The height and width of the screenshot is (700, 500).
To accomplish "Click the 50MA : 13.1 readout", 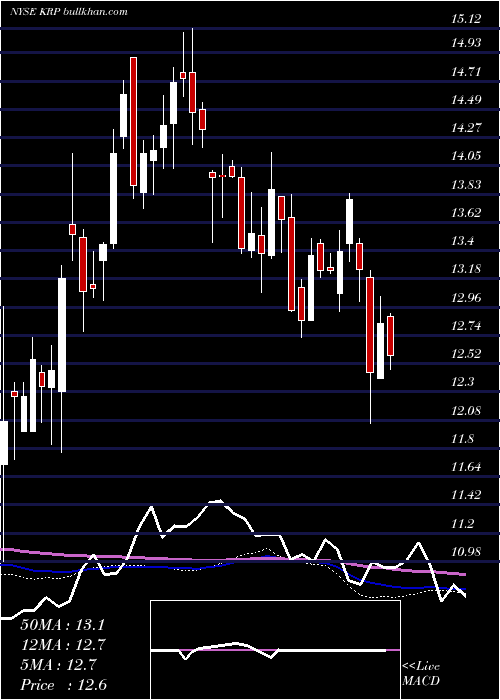I will [x=62, y=625].
